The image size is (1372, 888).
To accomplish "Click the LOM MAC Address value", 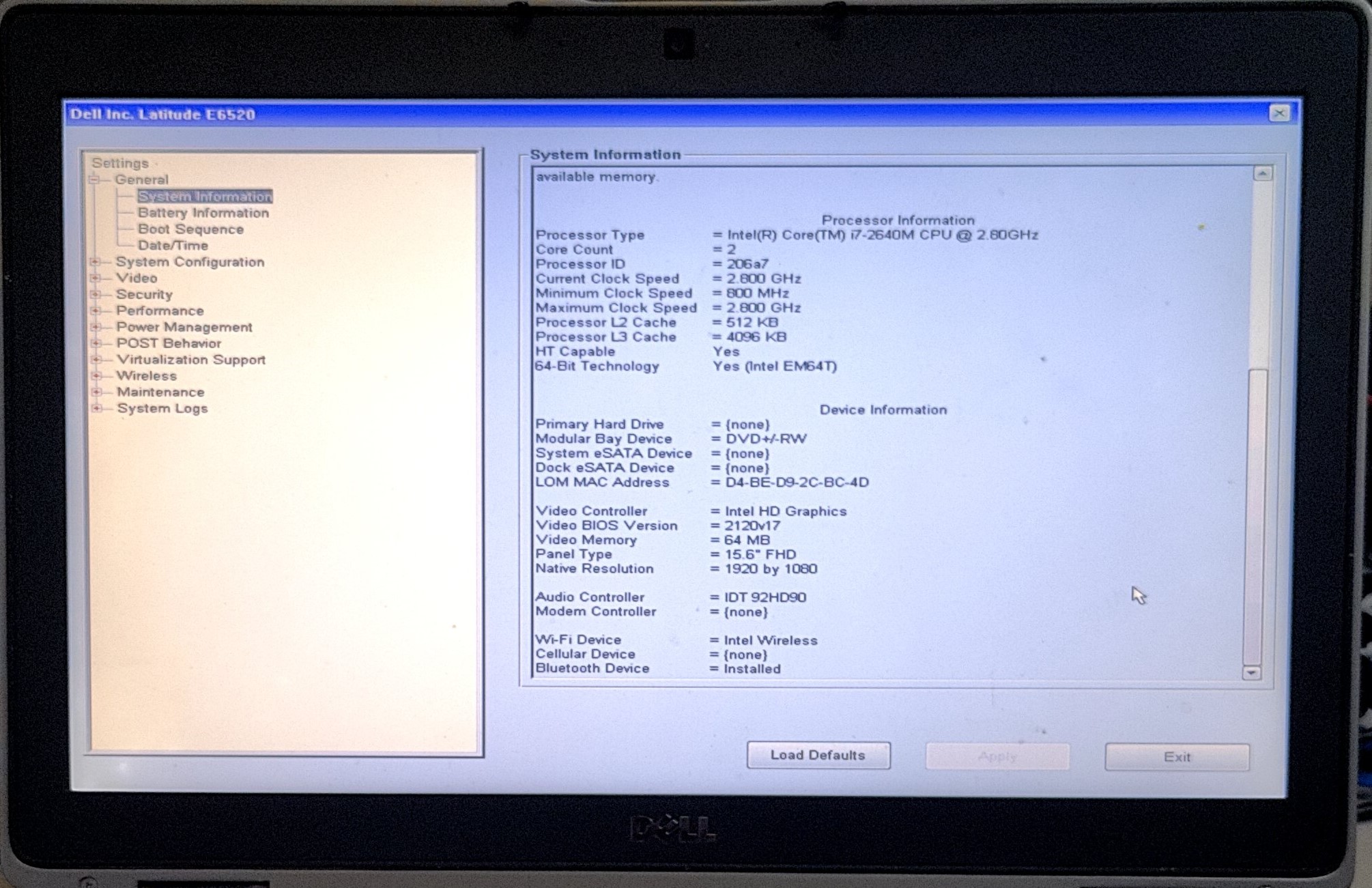I will tap(797, 483).
